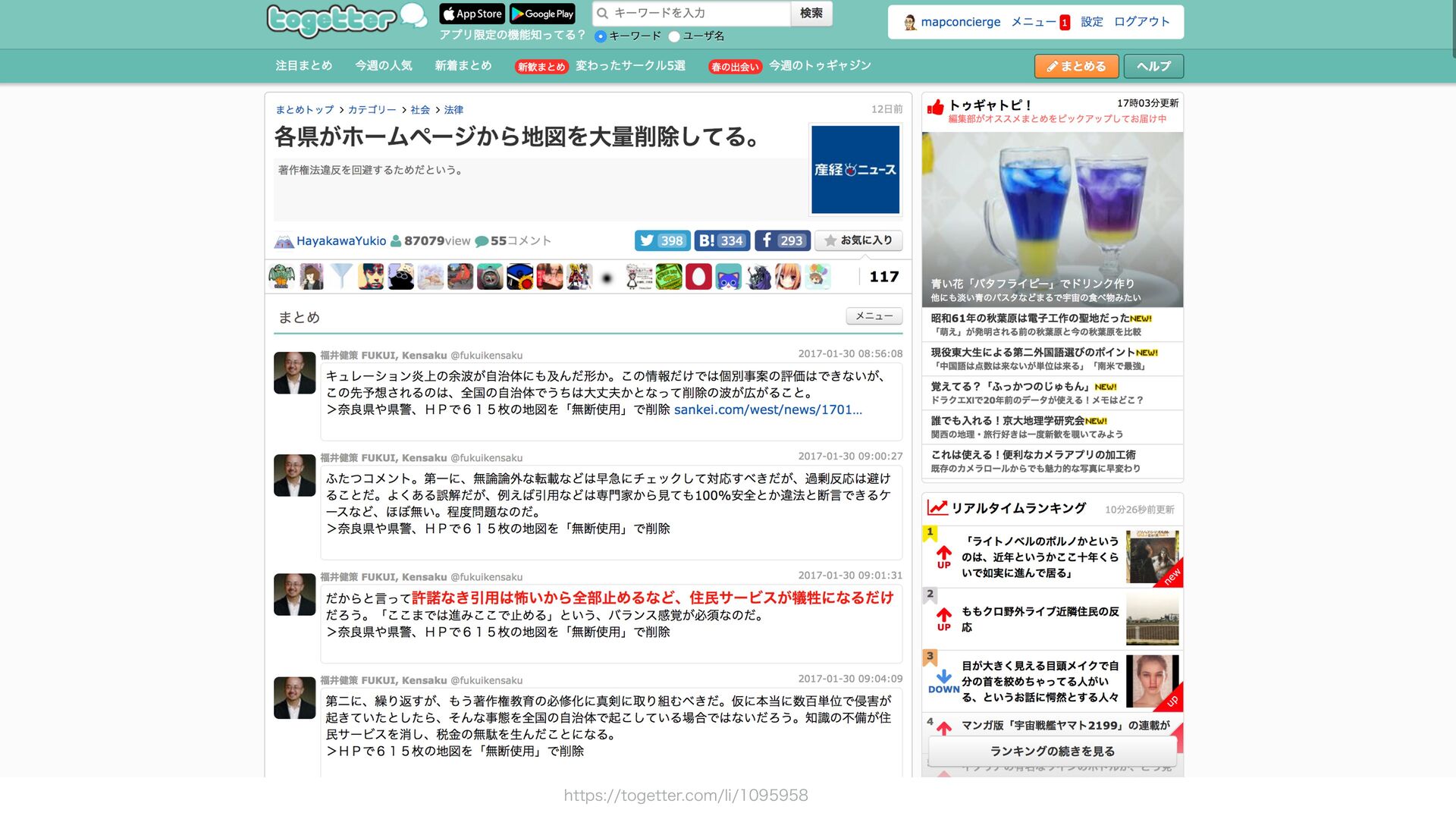Viewport: 1456px width, 819px height.
Task: Select the キーワード radio button
Action: click(x=601, y=36)
